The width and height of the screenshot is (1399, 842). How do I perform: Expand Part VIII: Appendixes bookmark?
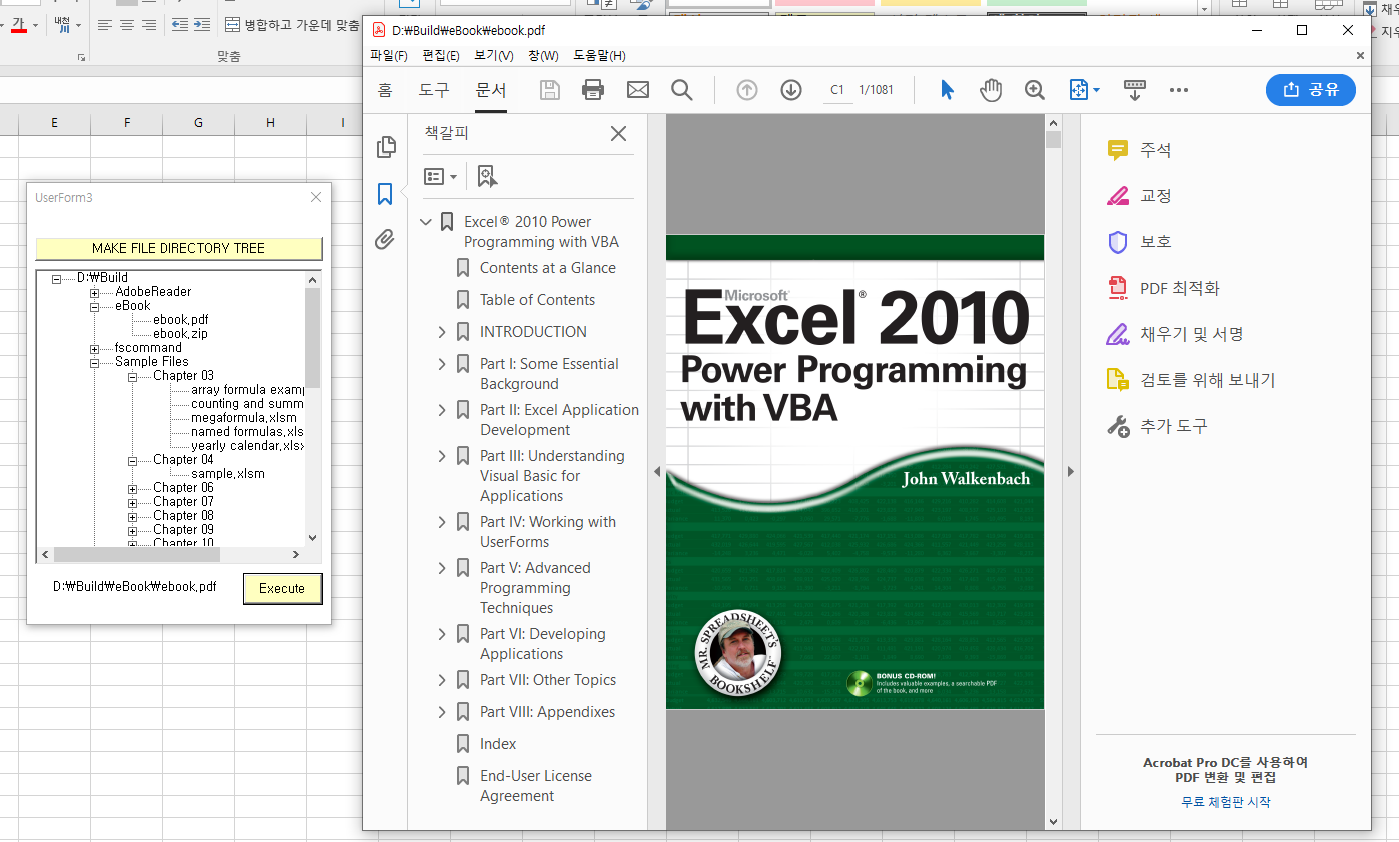coord(442,712)
